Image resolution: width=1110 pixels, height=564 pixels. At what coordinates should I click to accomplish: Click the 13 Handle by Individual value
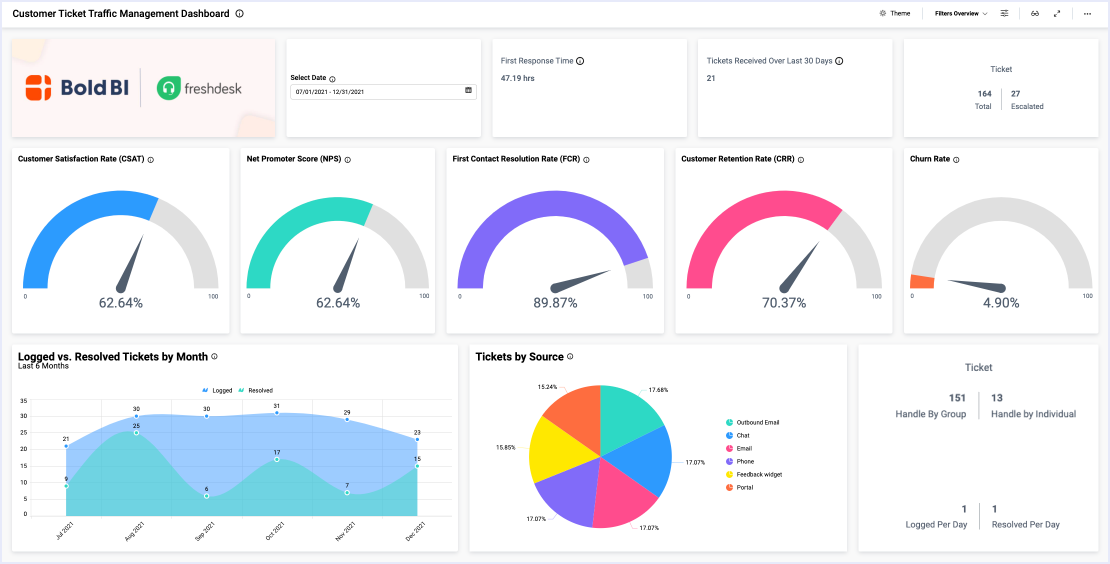click(997, 398)
